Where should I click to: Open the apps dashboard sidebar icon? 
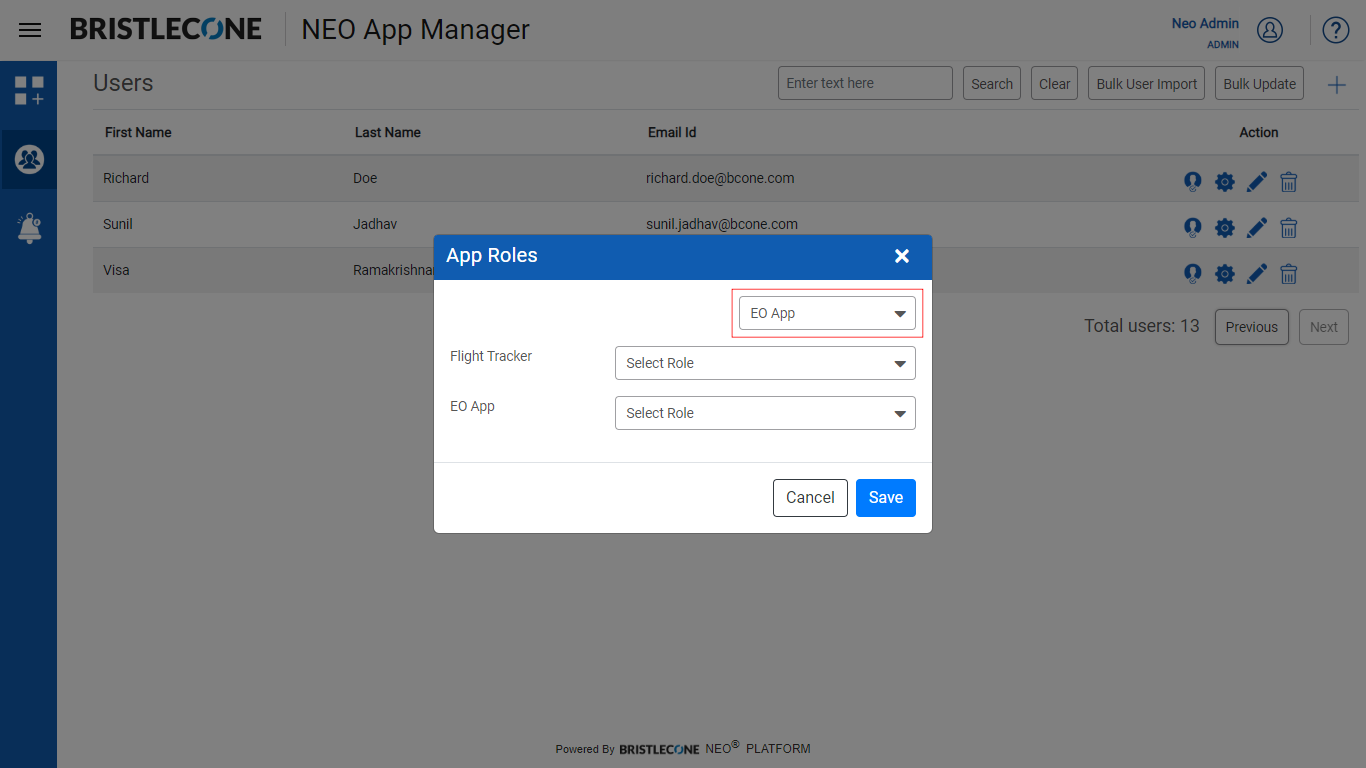29,90
